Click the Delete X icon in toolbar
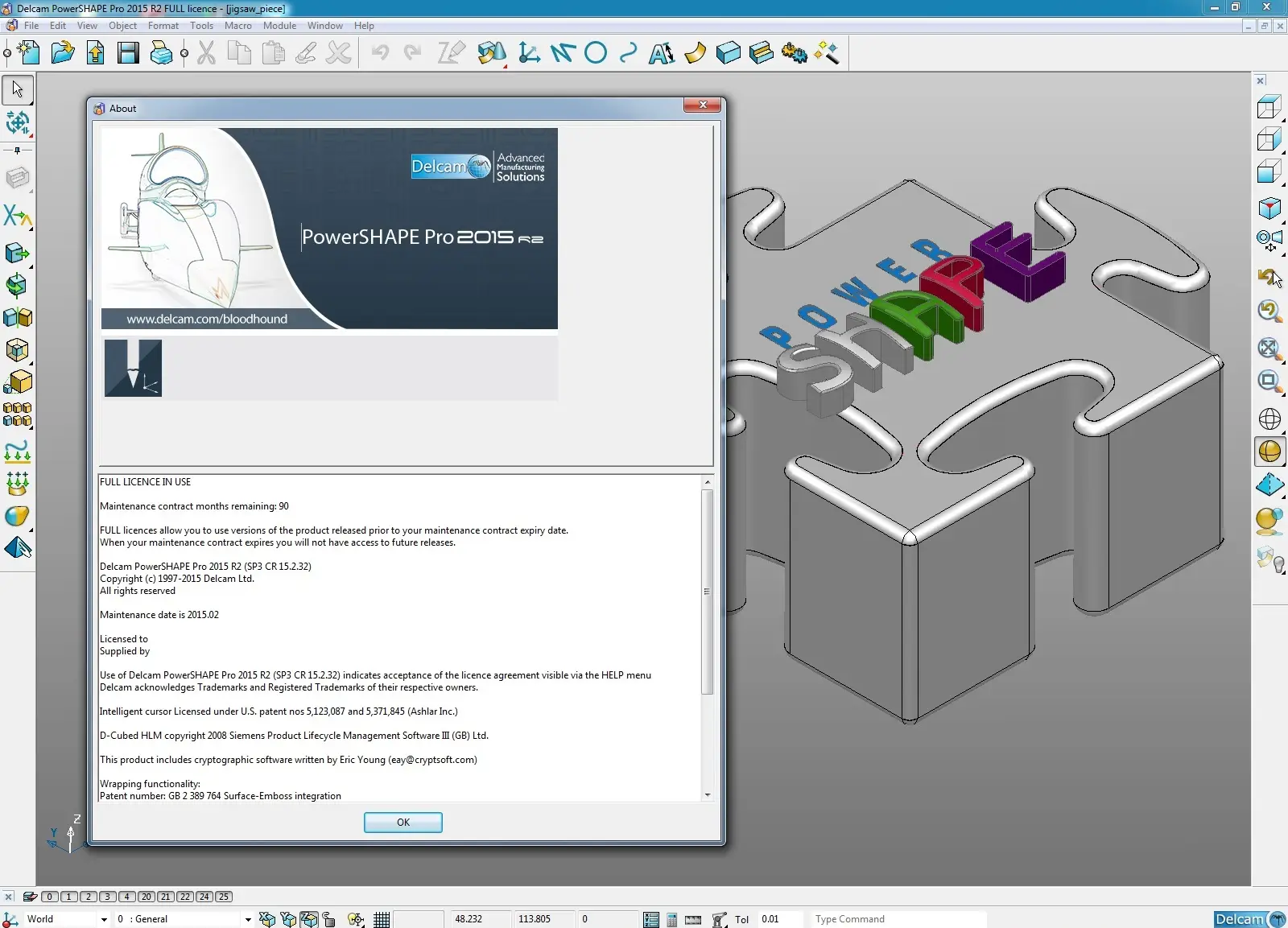The width and height of the screenshot is (1288, 928). pos(339,53)
